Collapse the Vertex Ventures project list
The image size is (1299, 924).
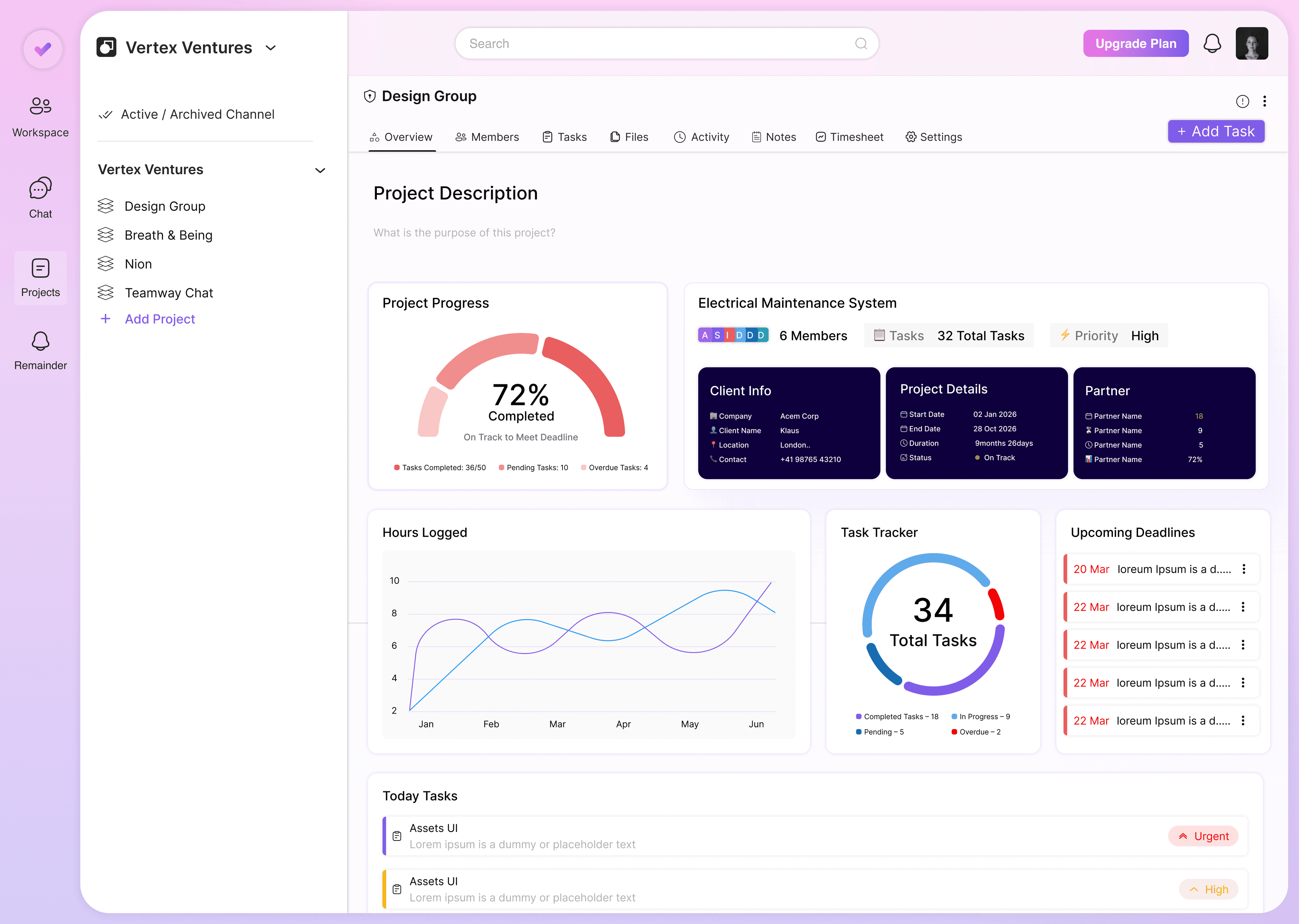[320, 170]
